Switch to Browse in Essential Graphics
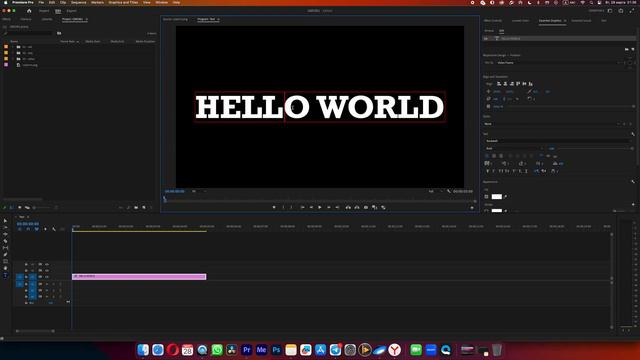The width and height of the screenshot is (640, 360). [x=489, y=31]
